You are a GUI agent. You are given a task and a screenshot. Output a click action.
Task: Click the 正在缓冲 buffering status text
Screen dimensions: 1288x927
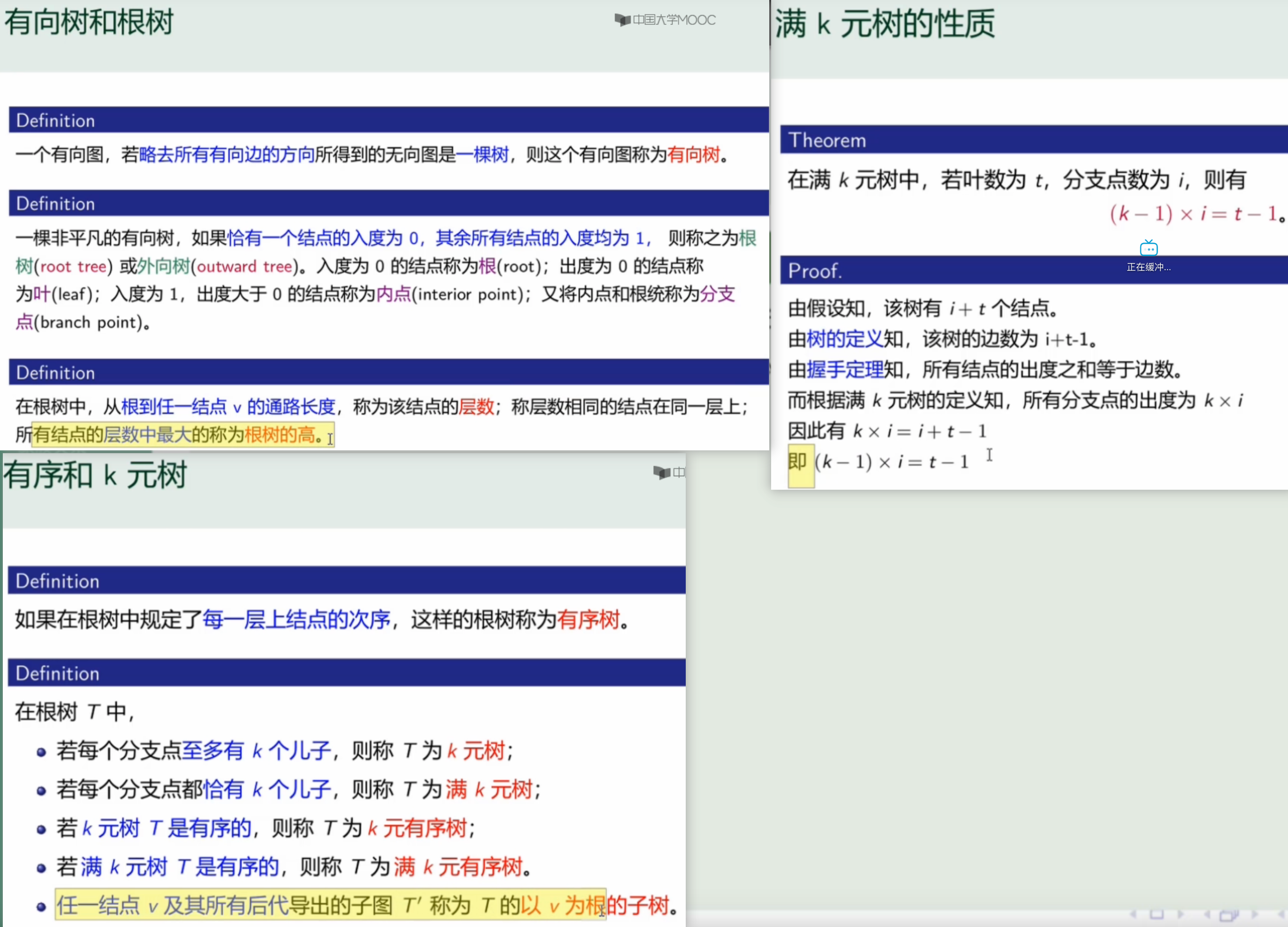(1148, 267)
